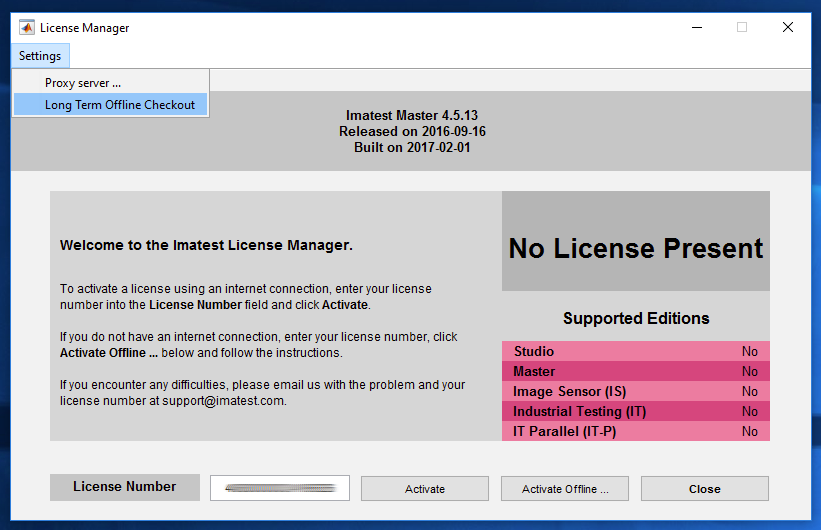Click the Activate Offline button

565,489
